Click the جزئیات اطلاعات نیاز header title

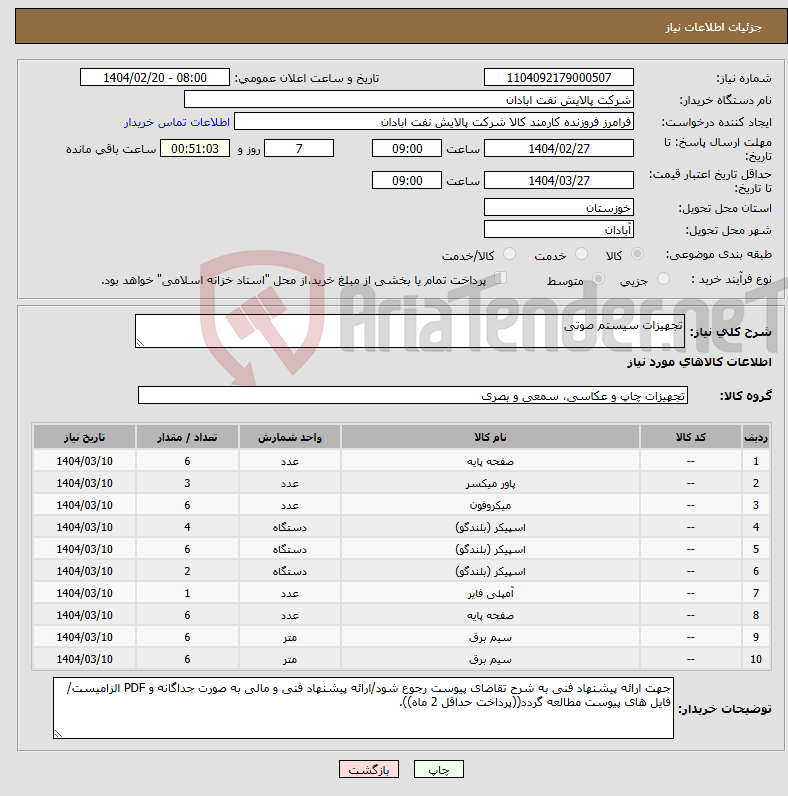point(713,27)
